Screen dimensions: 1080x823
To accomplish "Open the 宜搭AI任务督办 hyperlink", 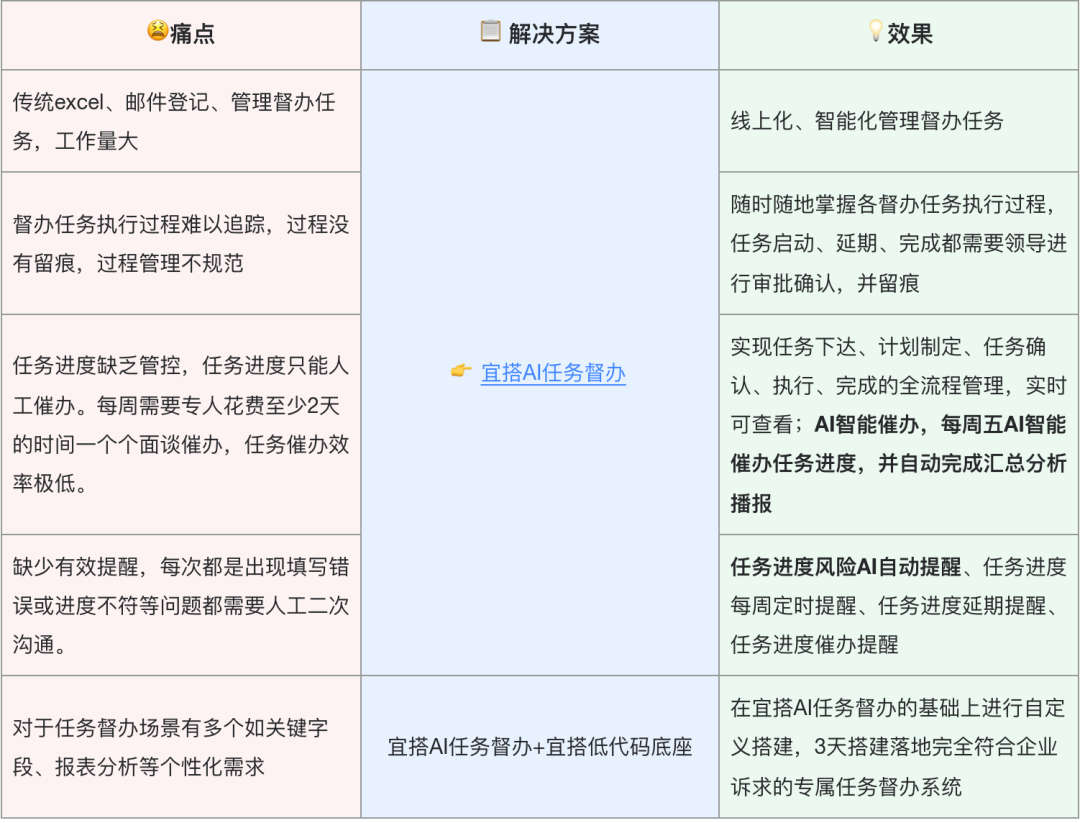I will pyautogui.click(x=553, y=373).
